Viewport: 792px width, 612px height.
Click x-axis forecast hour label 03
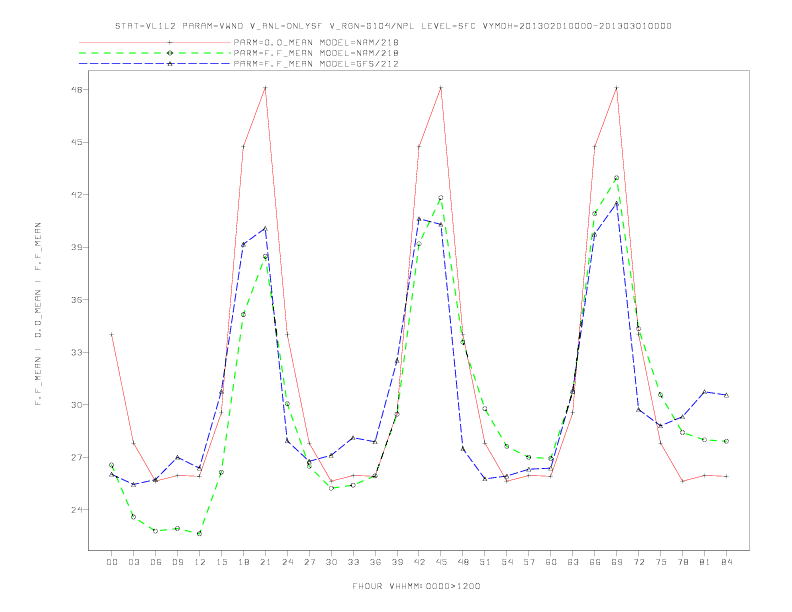point(133,562)
